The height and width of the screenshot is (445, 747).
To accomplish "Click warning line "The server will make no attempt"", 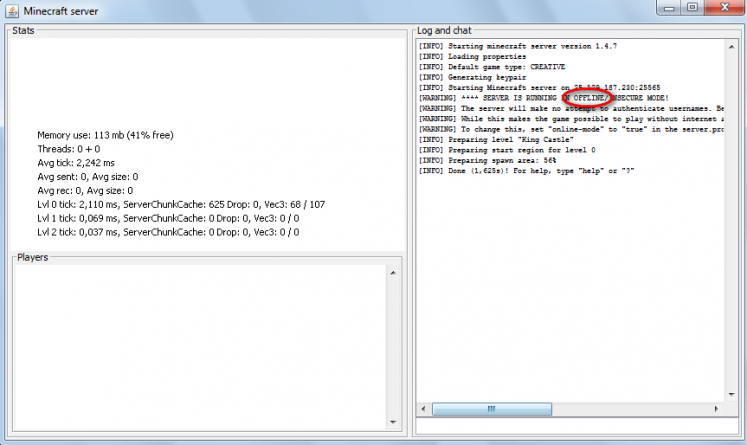I will [571, 109].
